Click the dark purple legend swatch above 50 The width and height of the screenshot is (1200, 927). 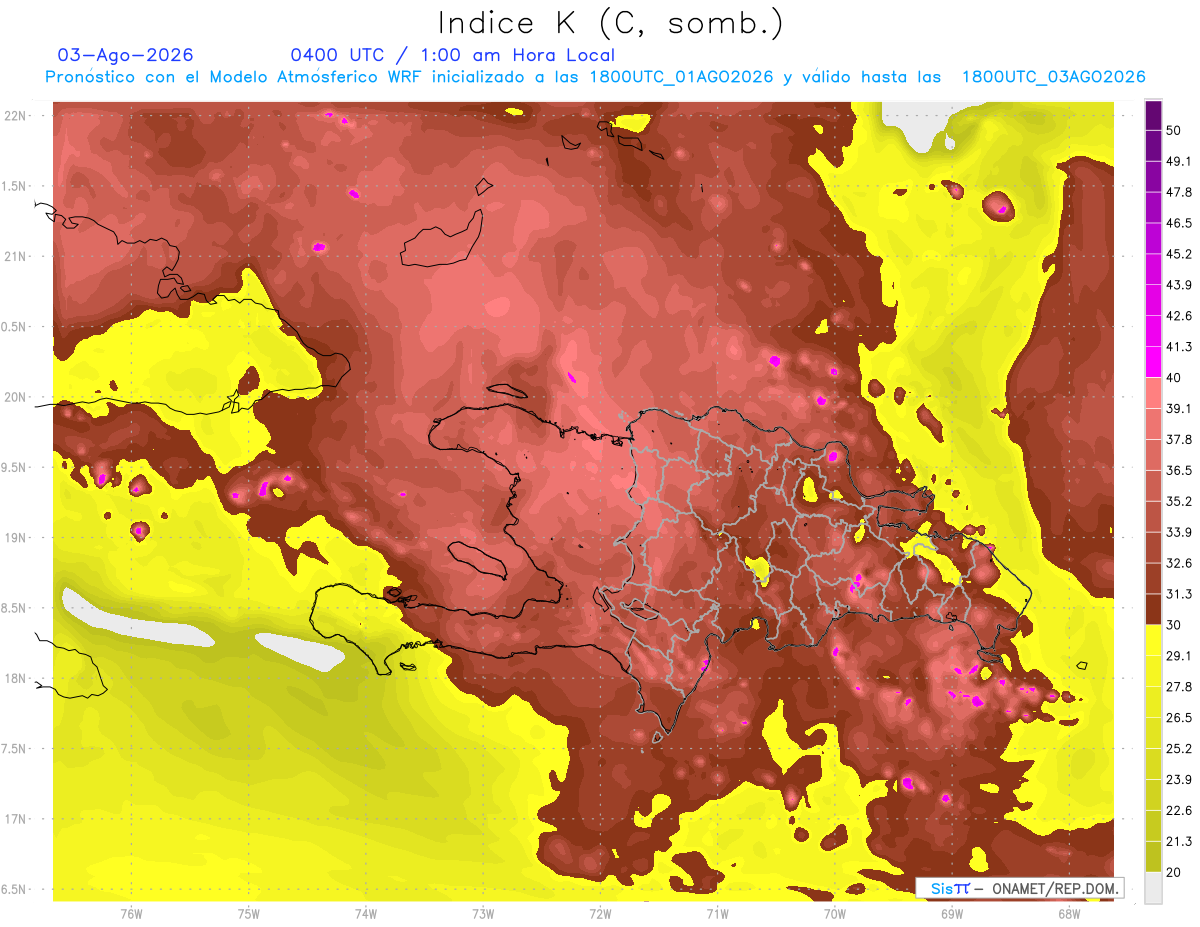(1153, 115)
